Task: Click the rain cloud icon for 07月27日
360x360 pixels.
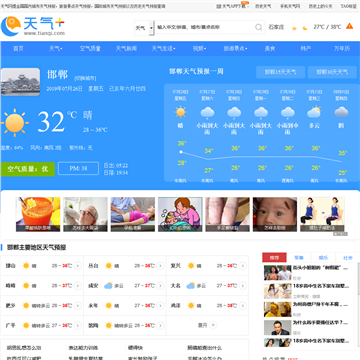Action: click(207, 113)
